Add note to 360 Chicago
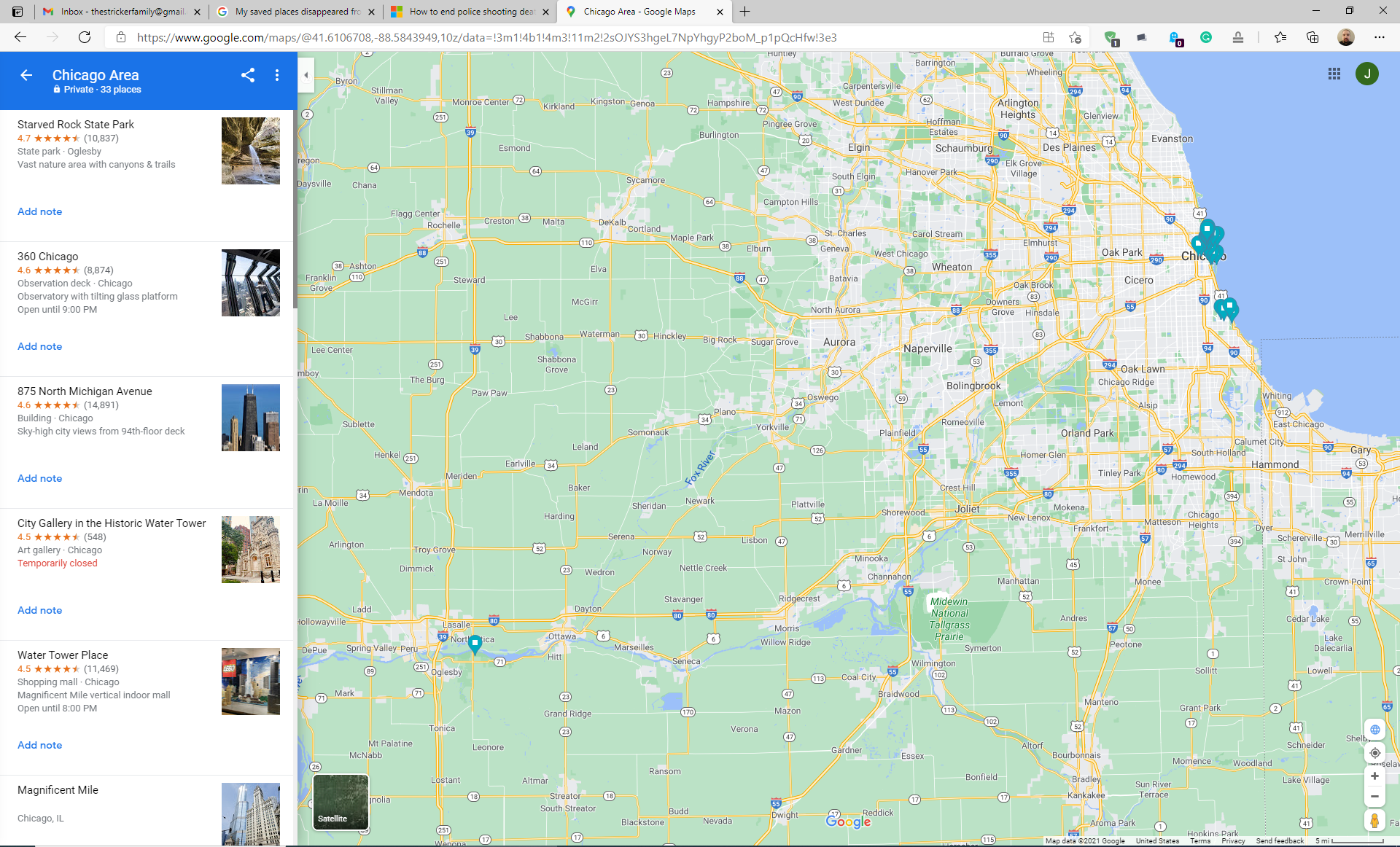1400x847 pixels. point(39,346)
